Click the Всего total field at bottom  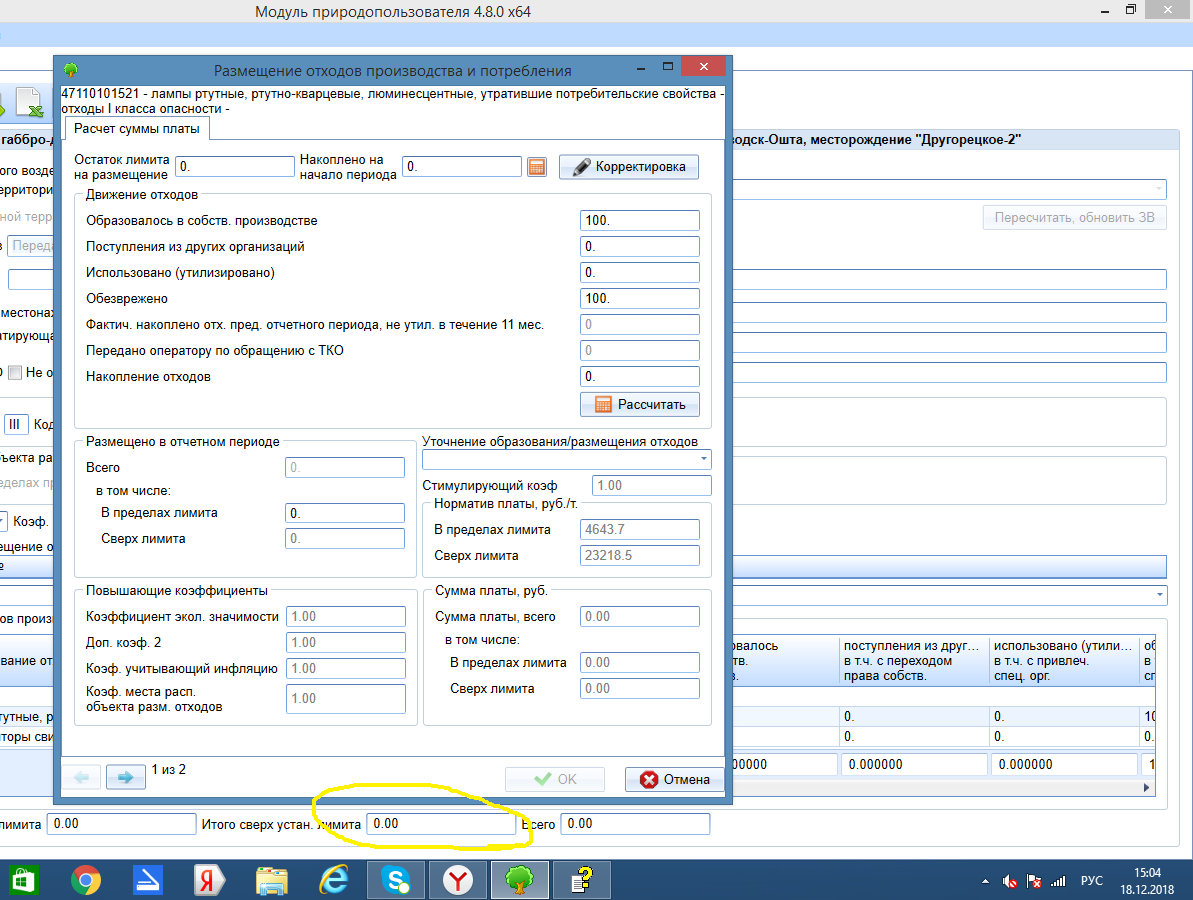pos(635,824)
